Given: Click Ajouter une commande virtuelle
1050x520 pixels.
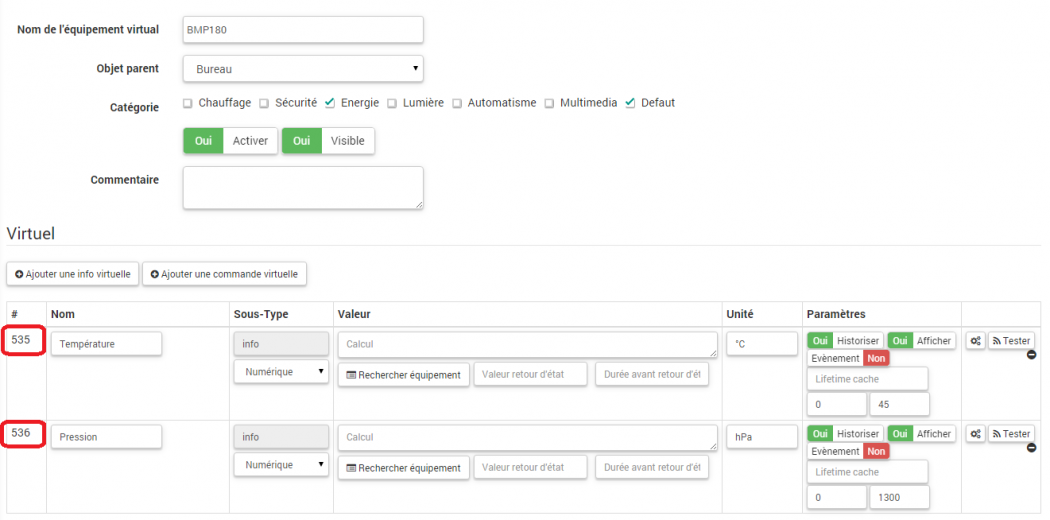Looking at the screenshot, I should click(224, 274).
